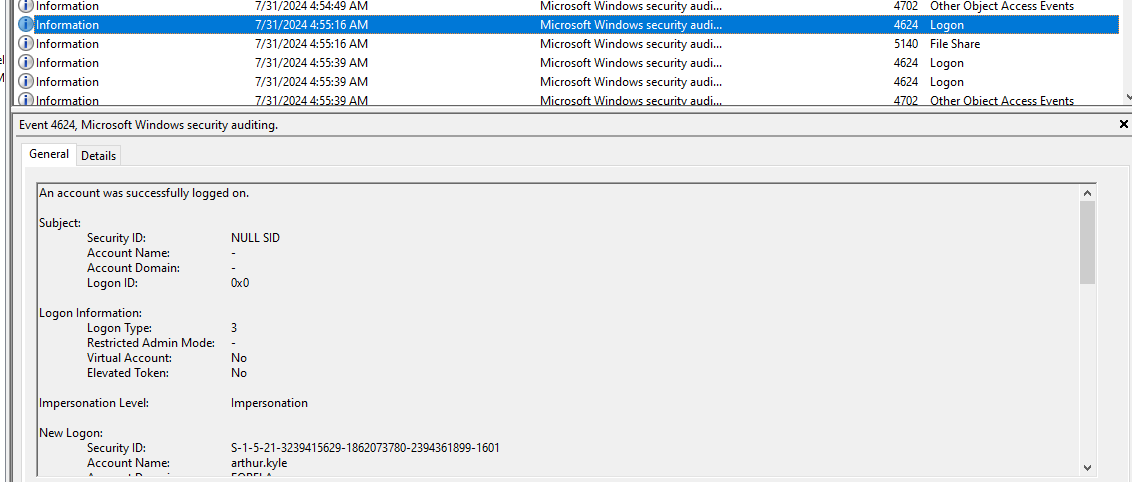1132x482 pixels.
Task: Select the General tab
Action: coord(49,154)
